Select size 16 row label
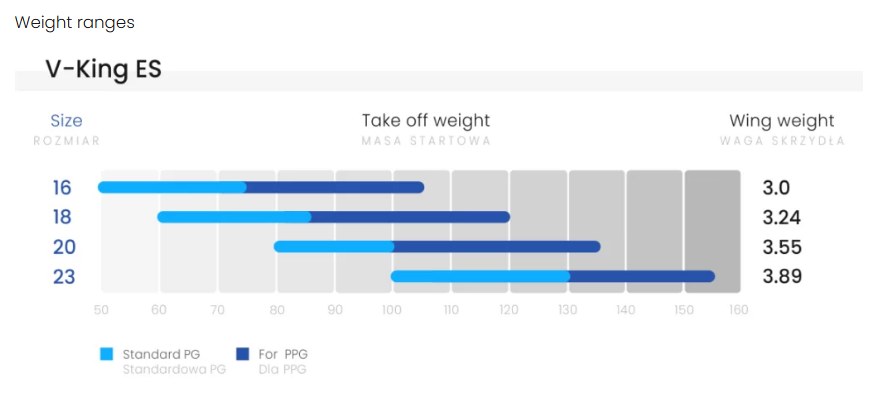 (63, 188)
